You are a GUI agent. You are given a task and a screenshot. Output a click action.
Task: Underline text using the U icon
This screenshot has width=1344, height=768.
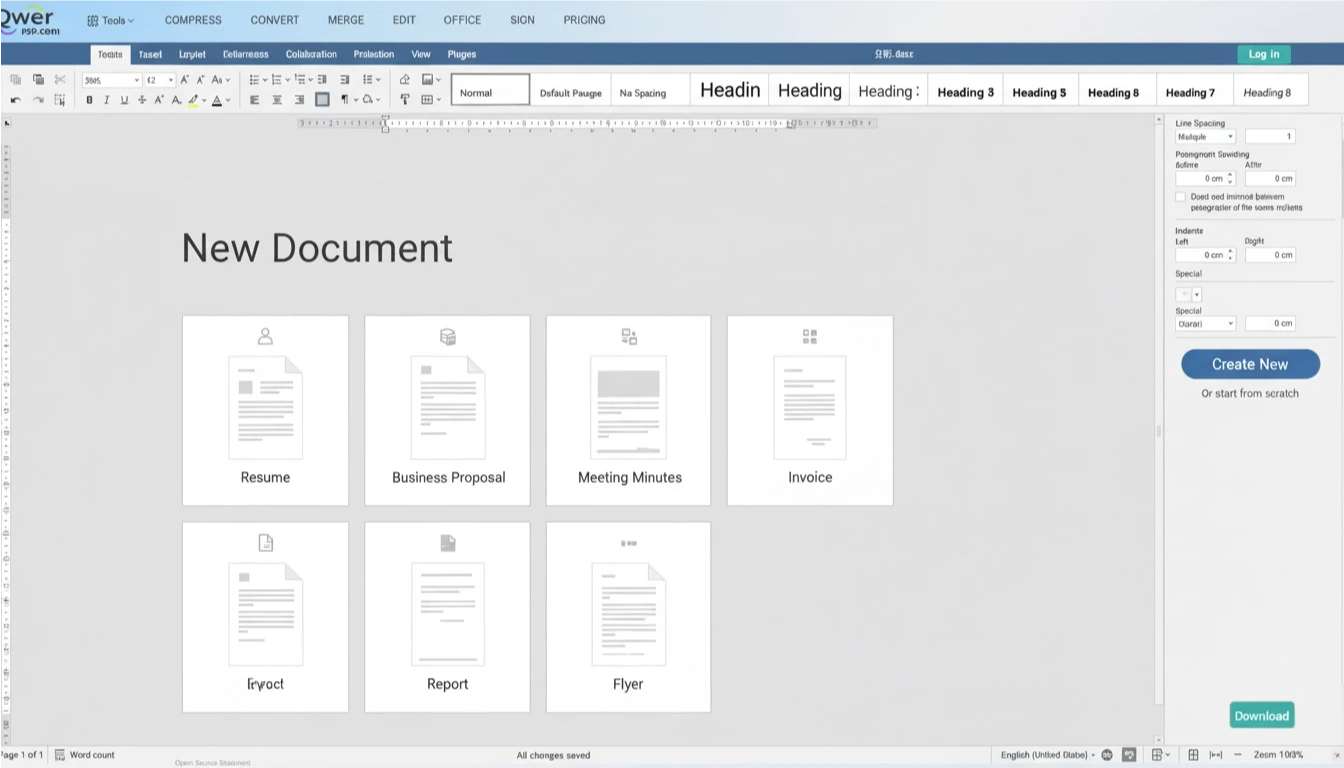click(x=124, y=100)
